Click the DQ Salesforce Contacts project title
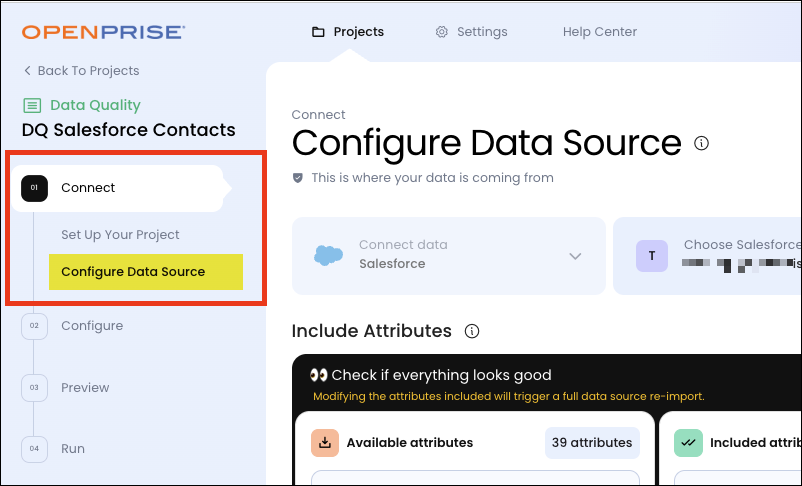The height and width of the screenshot is (486, 802). pos(128,130)
